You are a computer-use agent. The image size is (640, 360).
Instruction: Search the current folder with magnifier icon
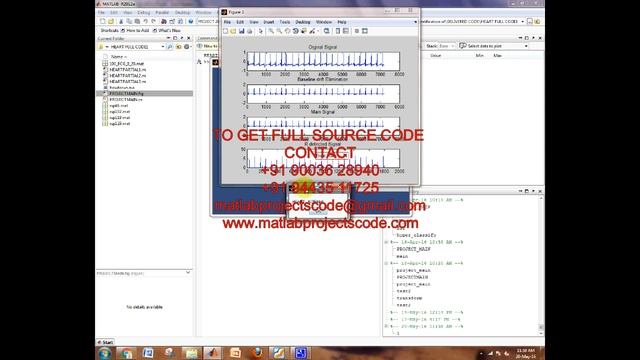coord(170,47)
